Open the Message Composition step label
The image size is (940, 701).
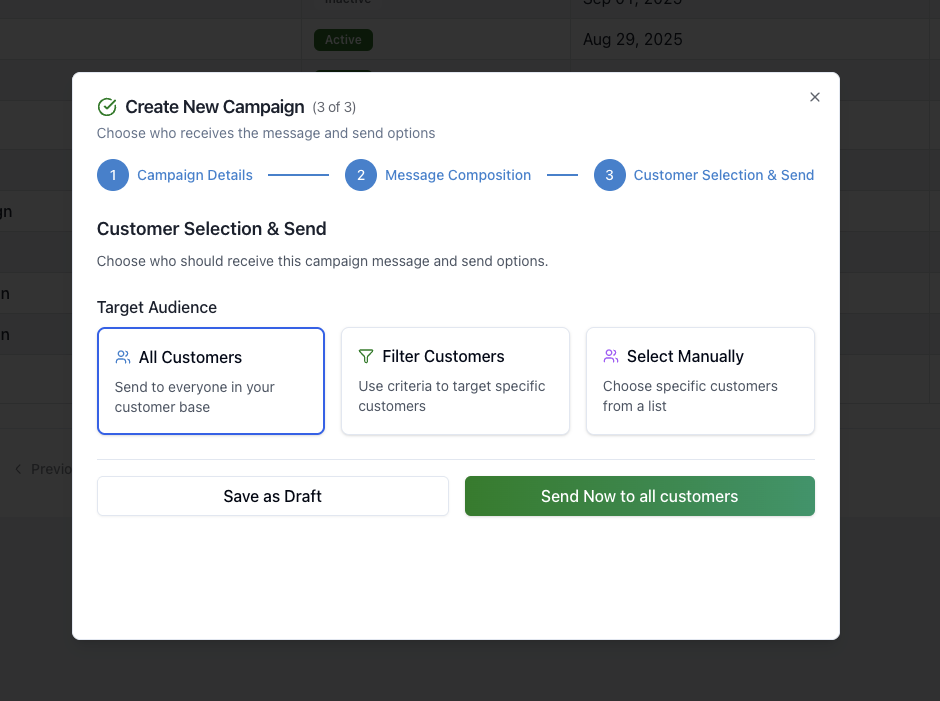(458, 175)
